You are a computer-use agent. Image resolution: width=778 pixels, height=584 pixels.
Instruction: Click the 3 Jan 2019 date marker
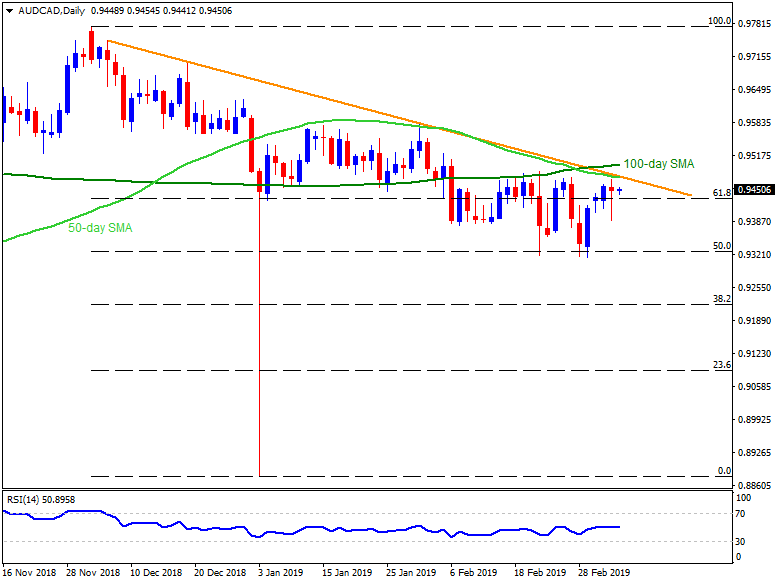point(279,573)
